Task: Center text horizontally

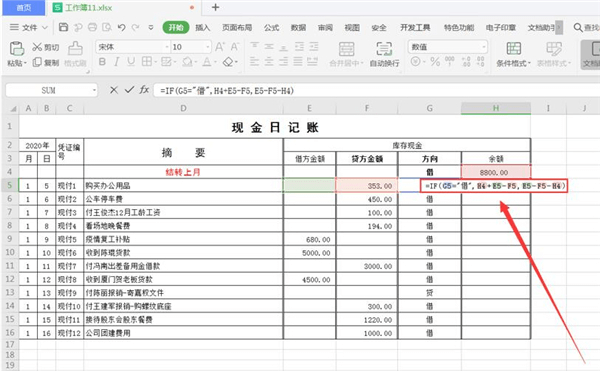Action: click(x=269, y=61)
